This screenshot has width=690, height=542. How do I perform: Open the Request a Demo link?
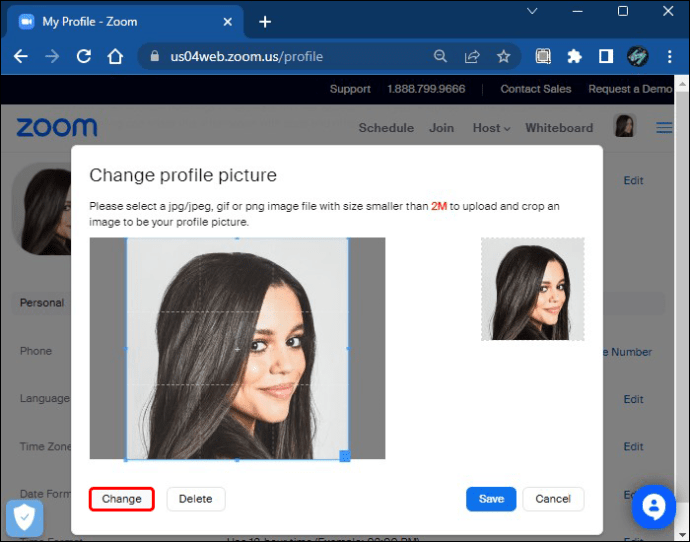630,89
